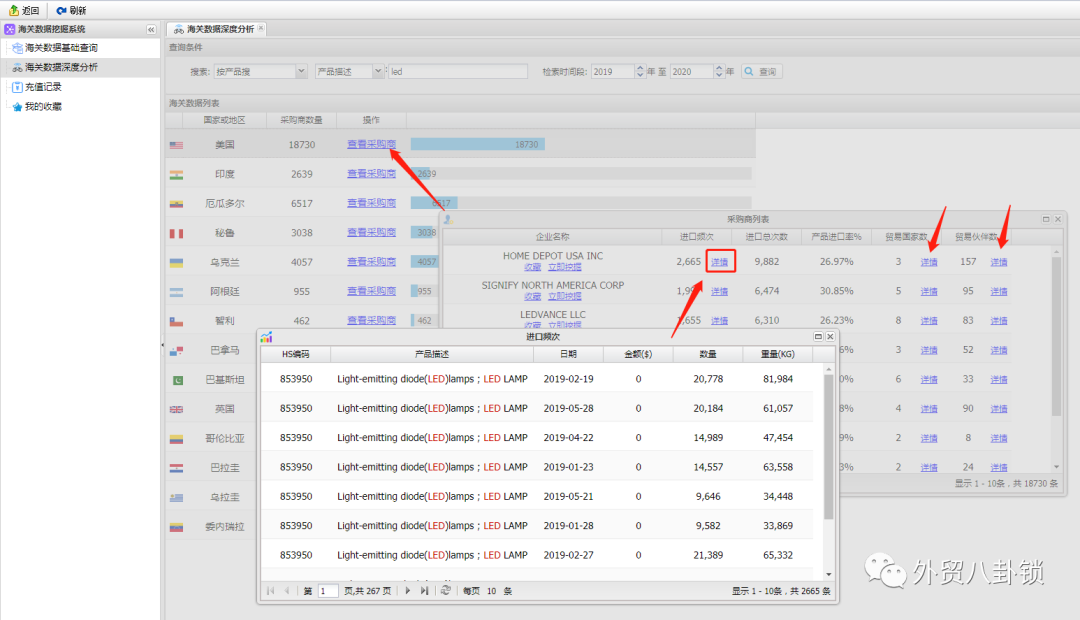Select 海关数据深度分析 in the sidebar tree

(x=61, y=67)
